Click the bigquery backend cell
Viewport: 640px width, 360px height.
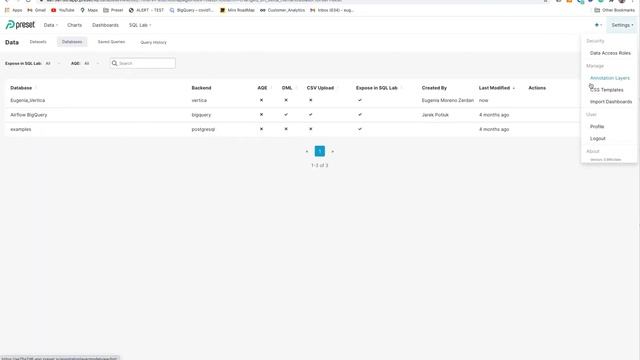[x=201, y=115]
